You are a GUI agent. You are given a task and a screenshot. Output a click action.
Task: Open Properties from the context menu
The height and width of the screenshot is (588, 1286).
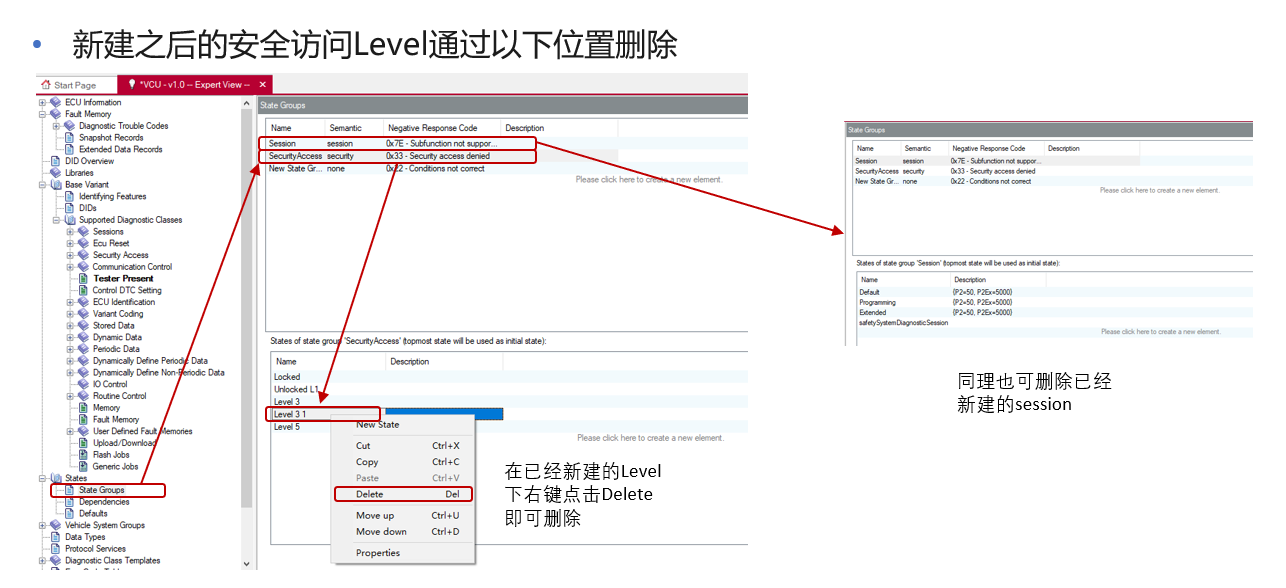378,553
